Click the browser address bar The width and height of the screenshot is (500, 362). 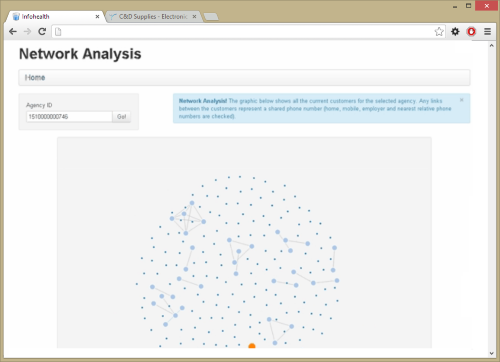click(x=248, y=32)
